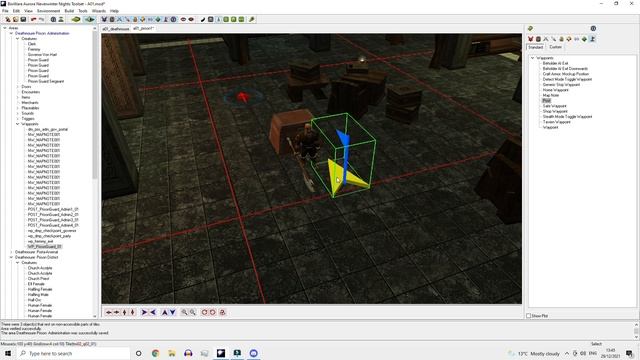Select the Merchants icon in the palette panel
Viewport: 640px width, 360px height.
point(561,39)
